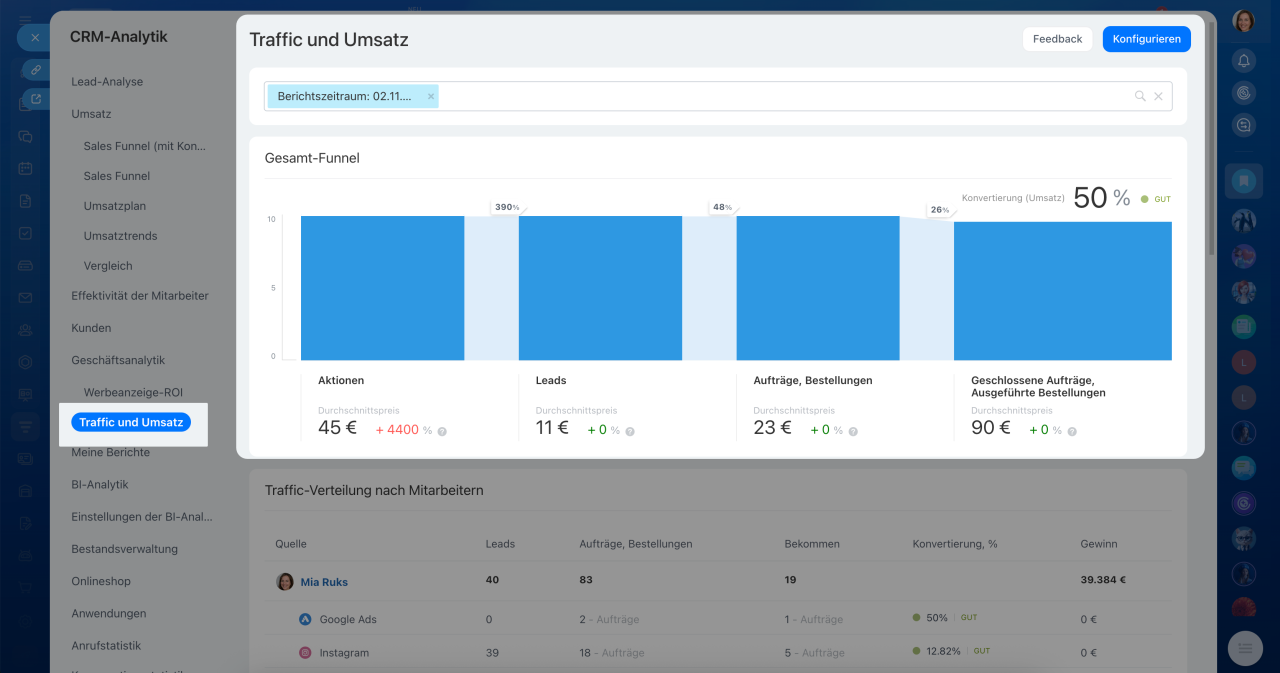Image resolution: width=1280 pixels, height=673 pixels.
Task: Expand the Umsatz section in sidebar
Action: (91, 114)
